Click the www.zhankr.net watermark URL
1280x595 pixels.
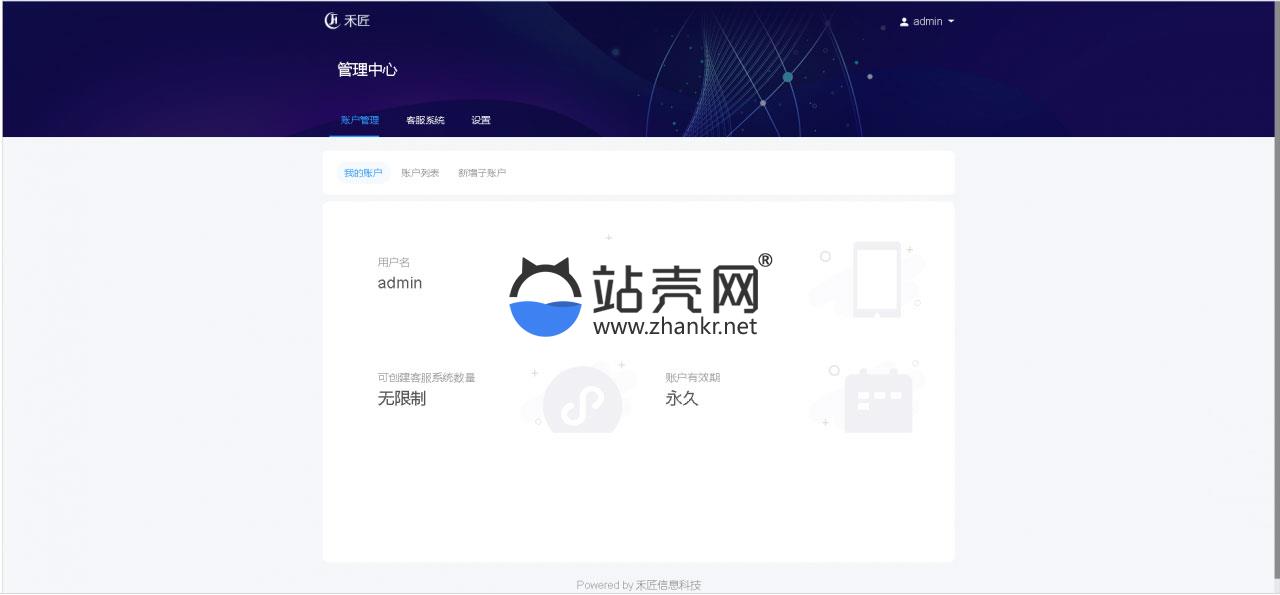click(675, 326)
